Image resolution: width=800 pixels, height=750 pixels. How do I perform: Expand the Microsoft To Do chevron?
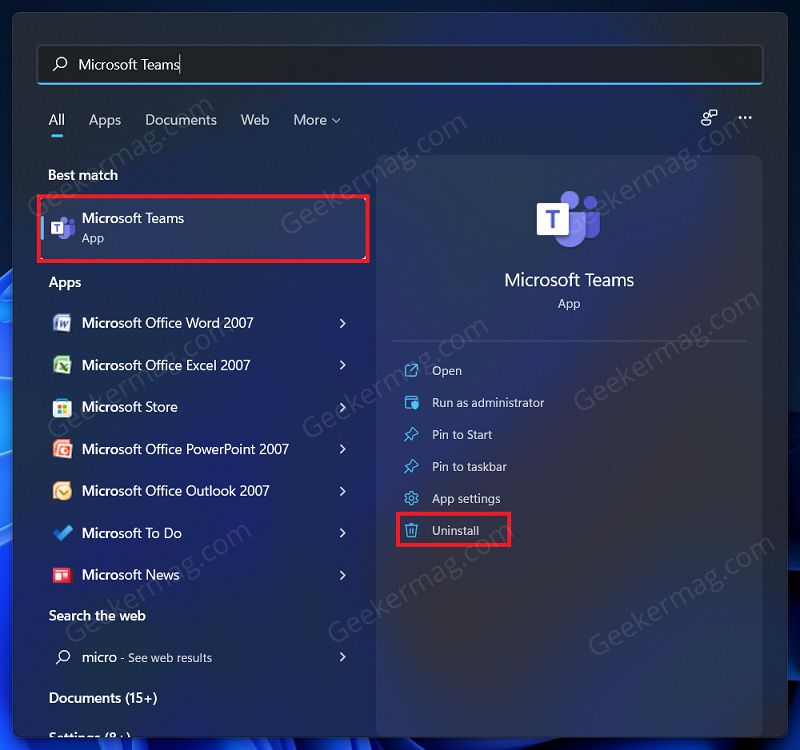(342, 533)
